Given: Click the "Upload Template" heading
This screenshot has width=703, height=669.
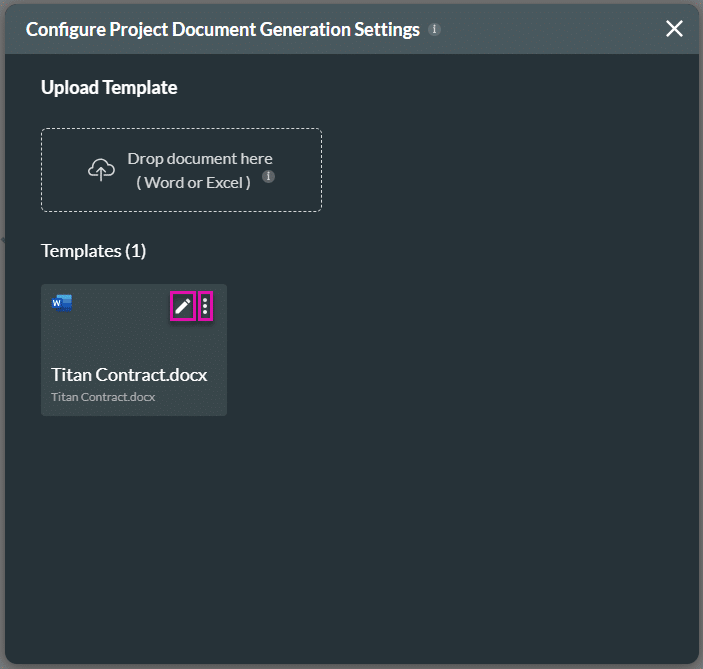Looking at the screenshot, I should pyautogui.click(x=109, y=88).
